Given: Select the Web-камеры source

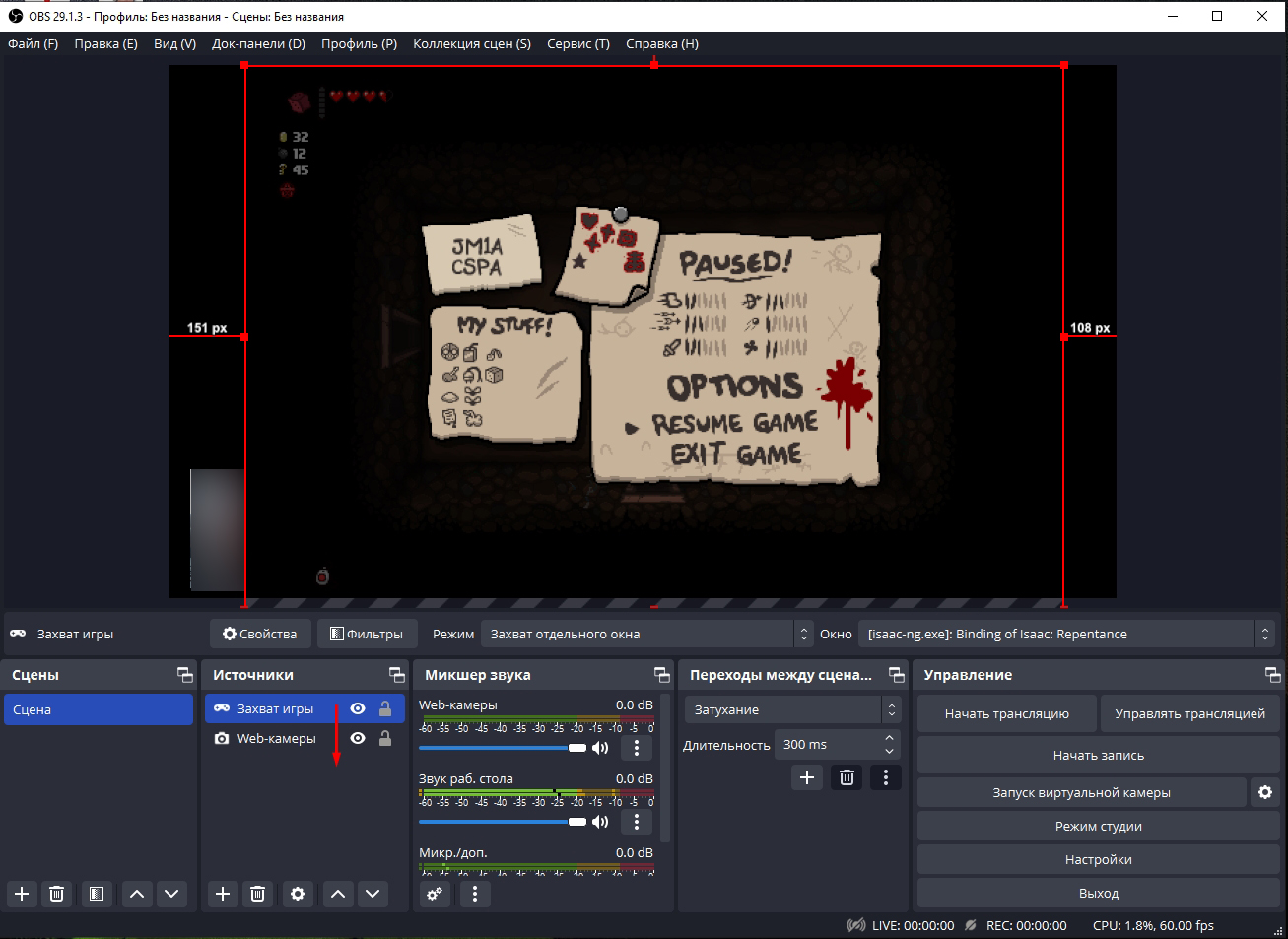Looking at the screenshot, I should [x=276, y=738].
